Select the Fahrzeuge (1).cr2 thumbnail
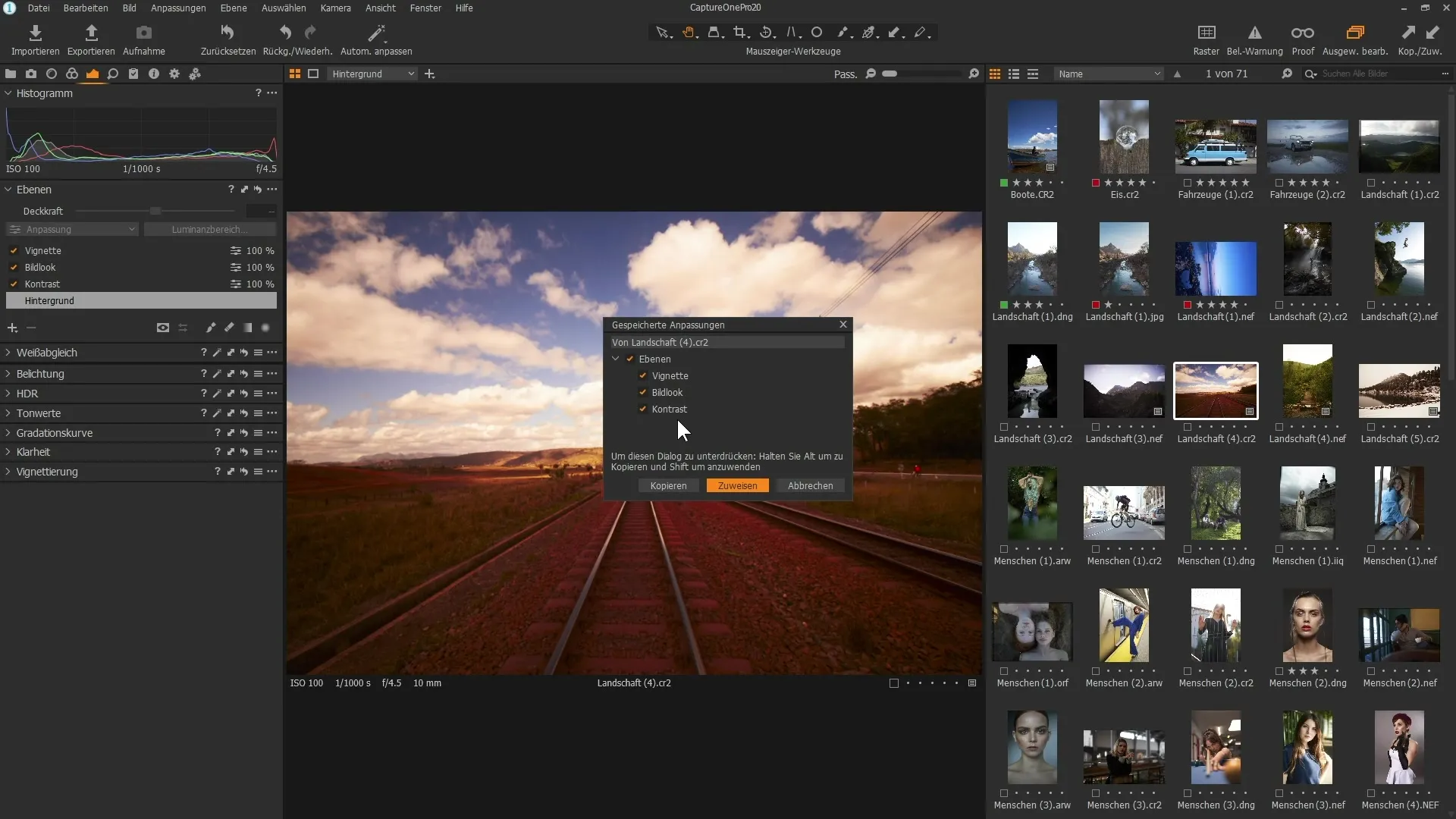This screenshot has height=819, width=1456. tap(1216, 146)
